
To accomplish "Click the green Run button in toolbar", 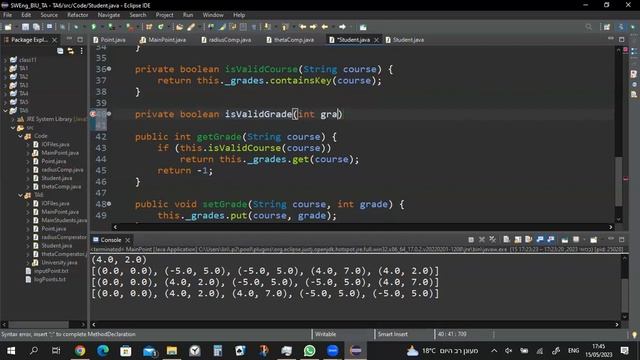I will [x=93, y=27].
